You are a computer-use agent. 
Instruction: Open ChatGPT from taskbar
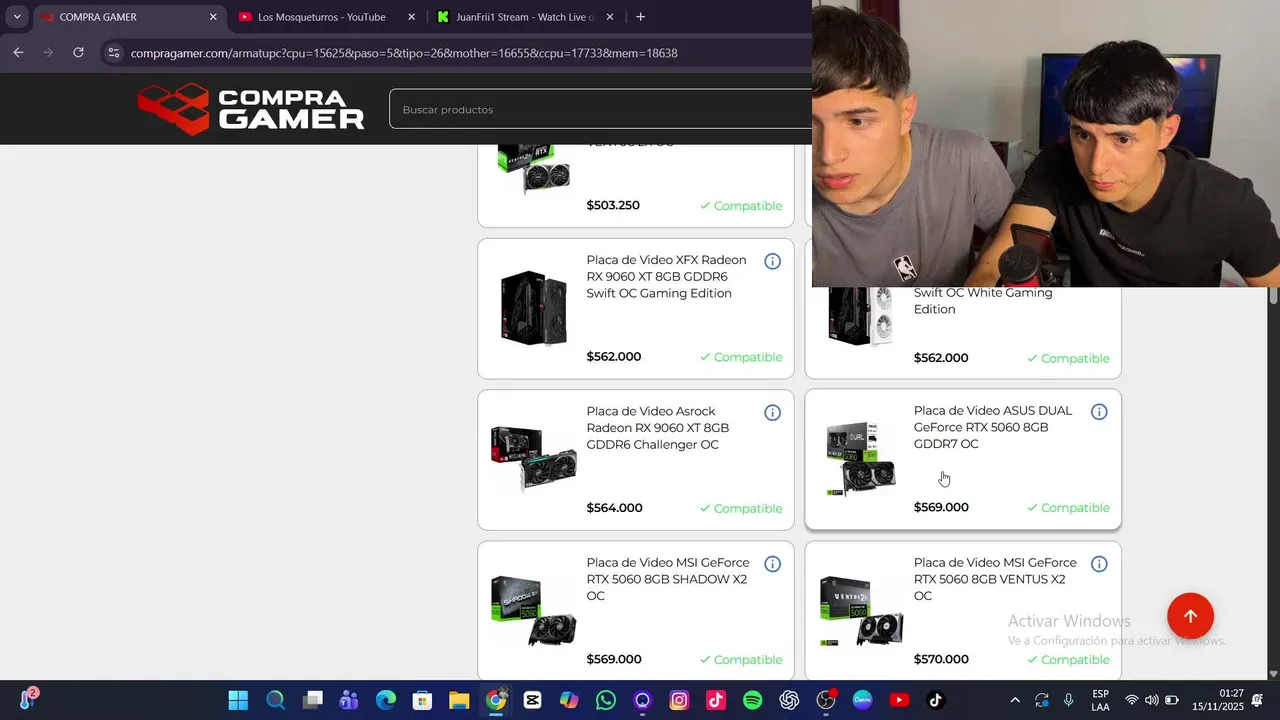point(789,700)
